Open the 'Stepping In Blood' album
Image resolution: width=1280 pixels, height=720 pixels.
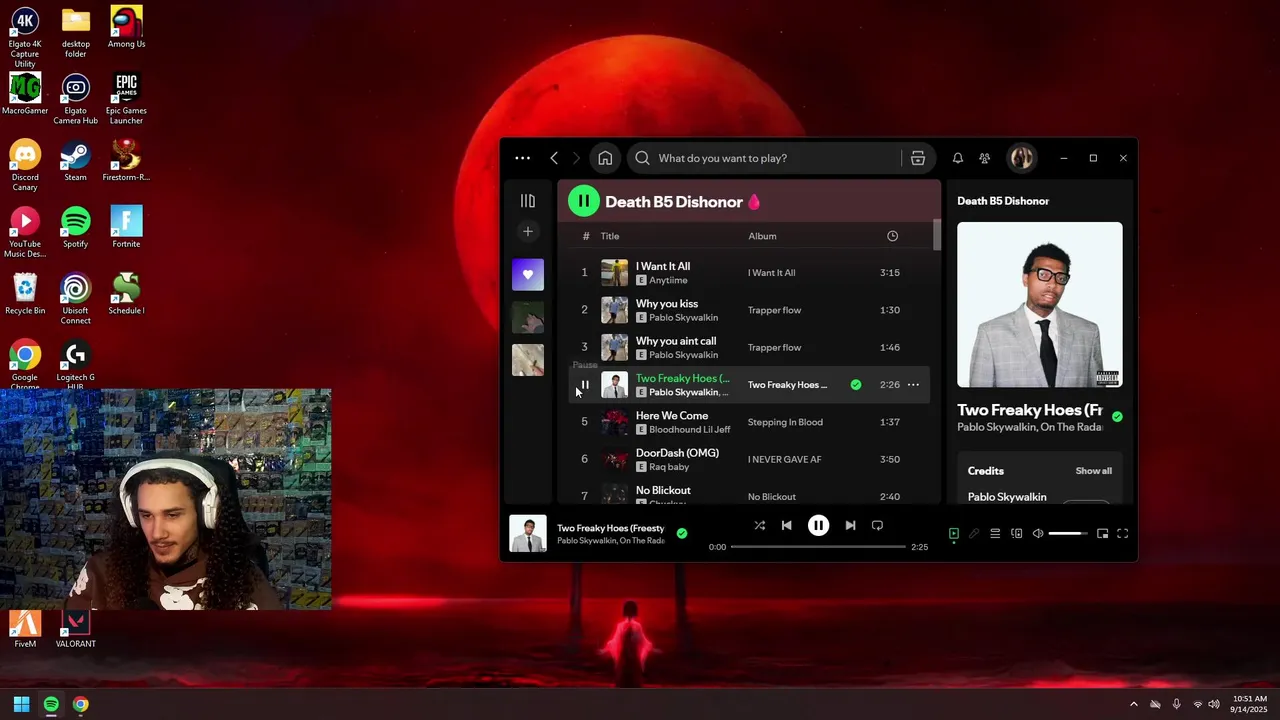785,422
